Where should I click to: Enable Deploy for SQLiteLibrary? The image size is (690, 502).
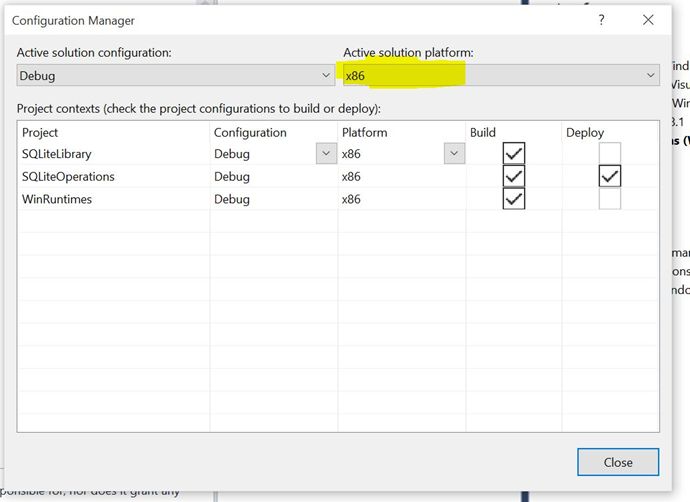609,154
